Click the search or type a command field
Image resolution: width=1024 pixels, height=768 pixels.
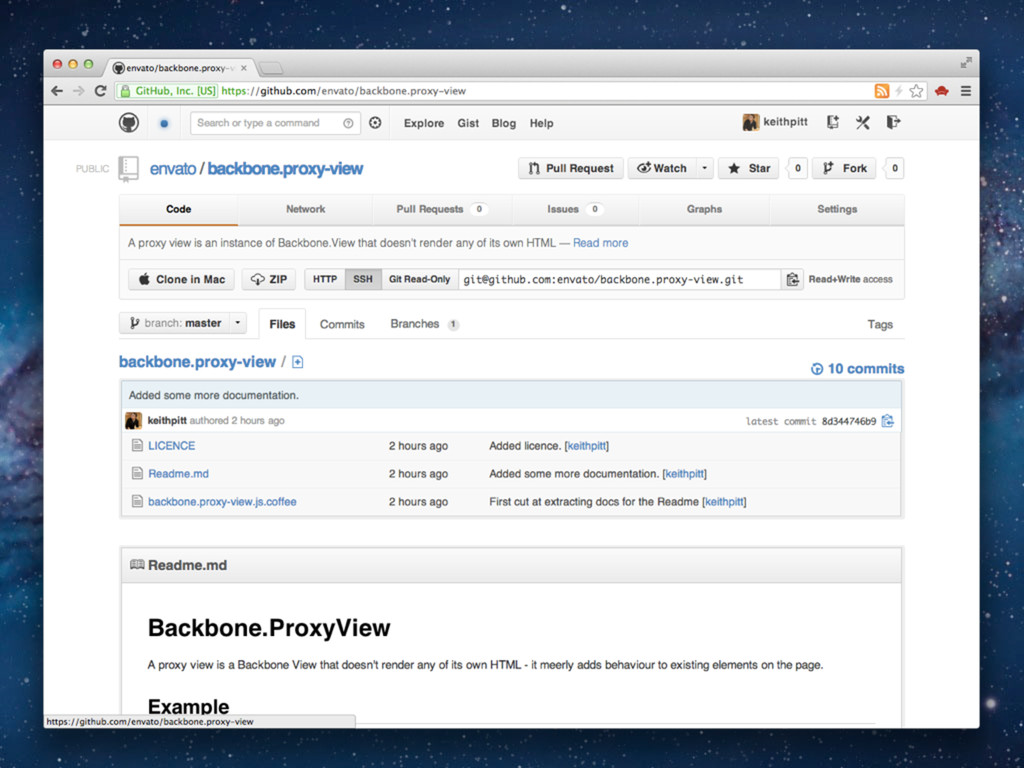[275, 123]
